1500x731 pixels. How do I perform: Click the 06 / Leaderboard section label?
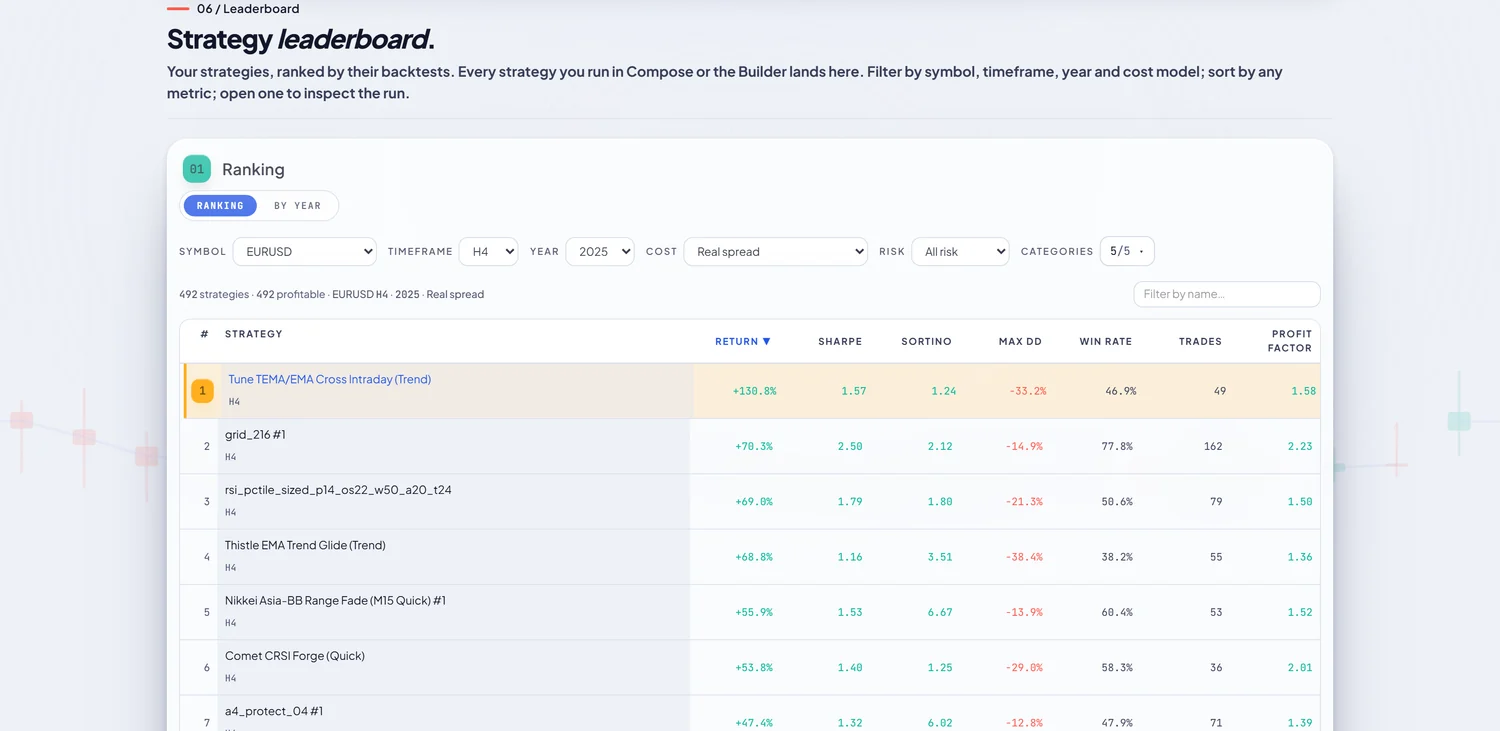coord(248,9)
